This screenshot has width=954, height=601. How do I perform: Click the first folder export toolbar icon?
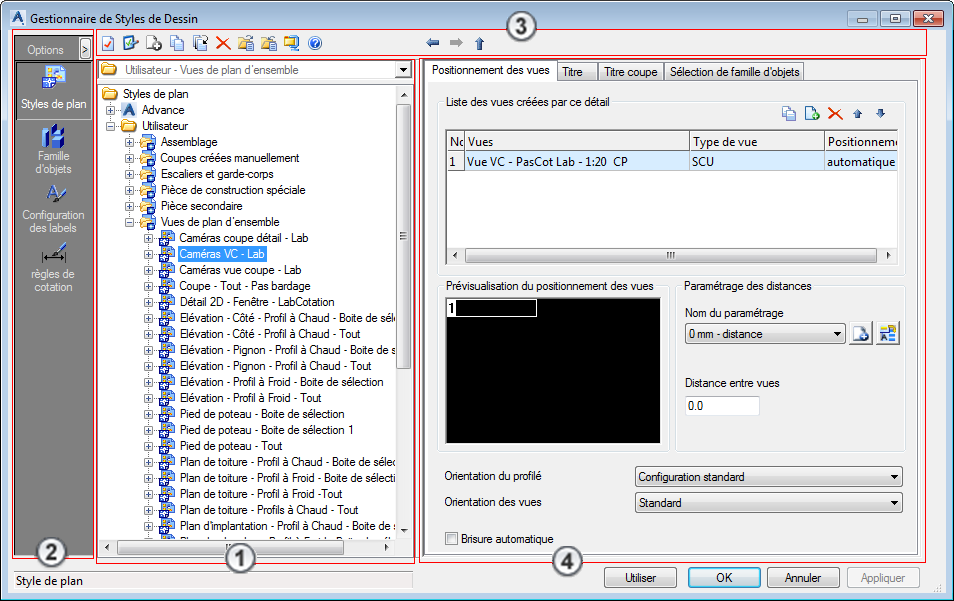pyautogui.click(x=246, y=43)
